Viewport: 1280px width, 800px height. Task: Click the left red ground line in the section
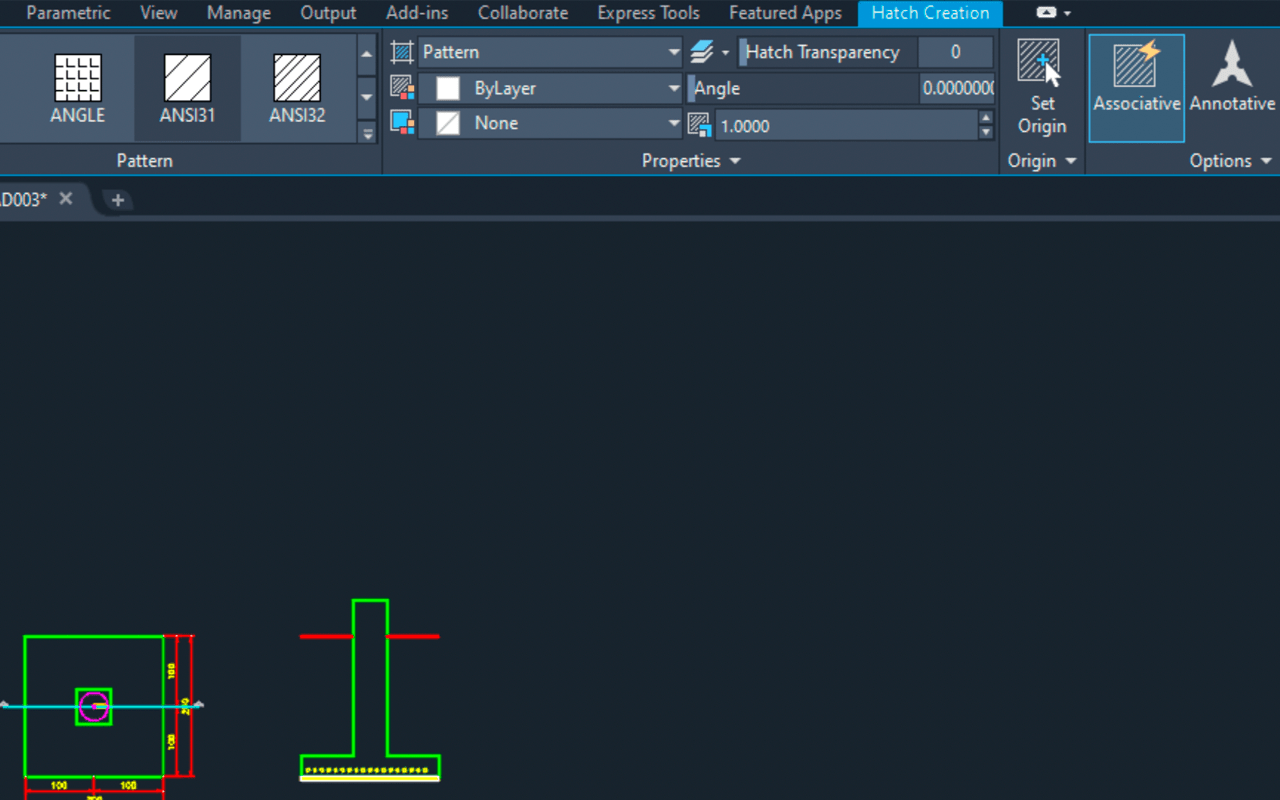click(x=327, y=636)
